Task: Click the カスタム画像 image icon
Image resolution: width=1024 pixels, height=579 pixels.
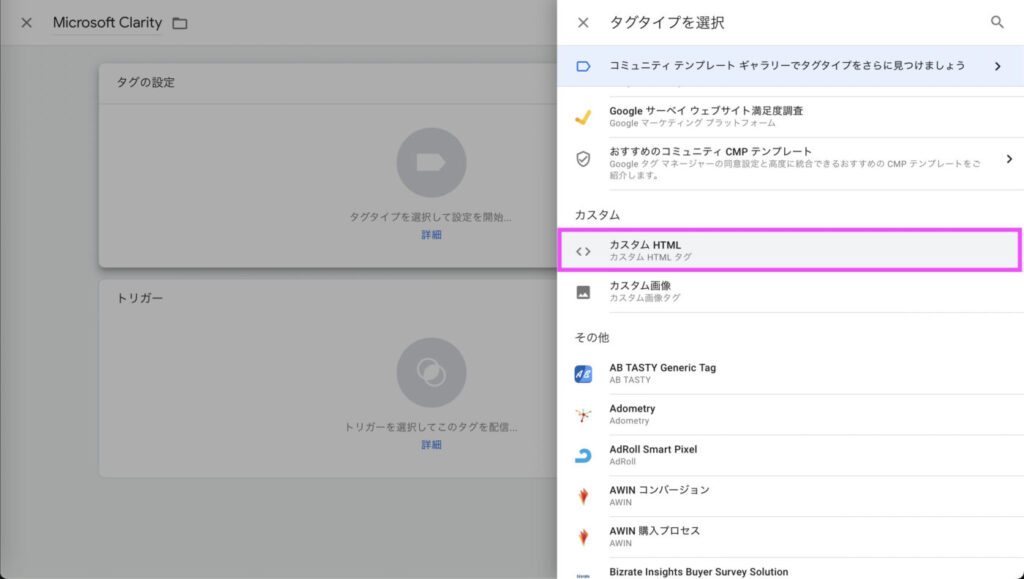Action: (x=583, y=292)
